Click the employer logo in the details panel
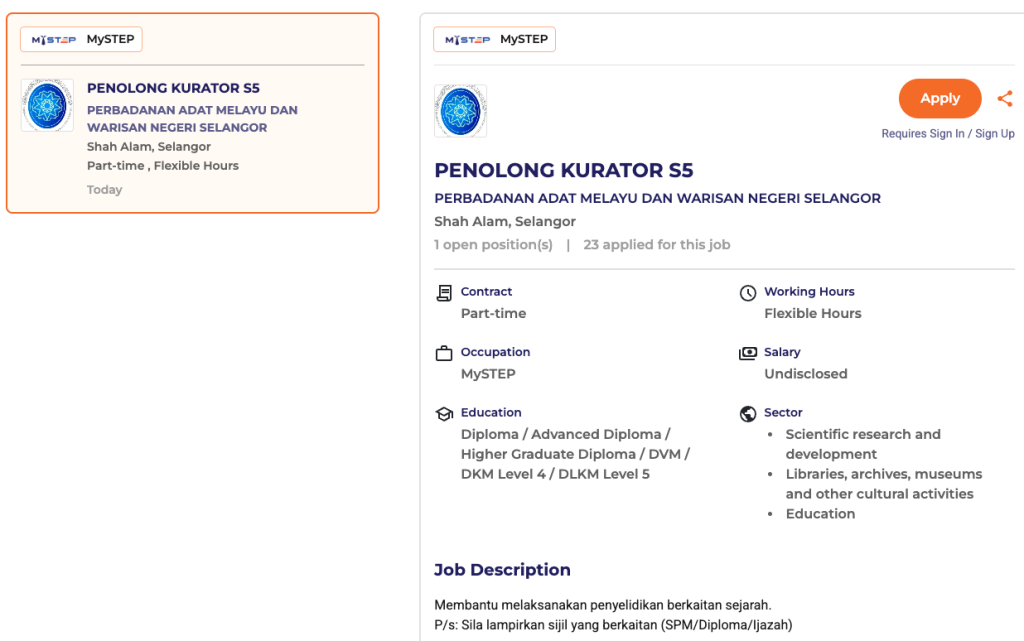This screenshot has height=641, width=1024. point(460,111)
